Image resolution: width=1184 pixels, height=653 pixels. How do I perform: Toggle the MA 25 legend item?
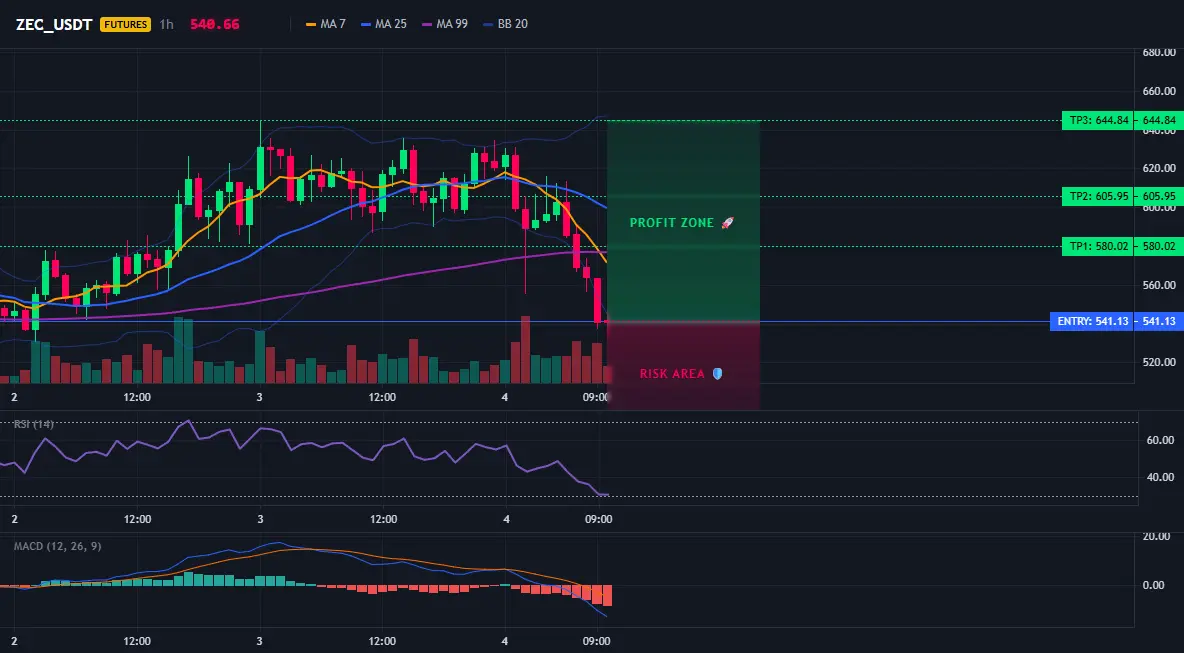click(384, 24)
